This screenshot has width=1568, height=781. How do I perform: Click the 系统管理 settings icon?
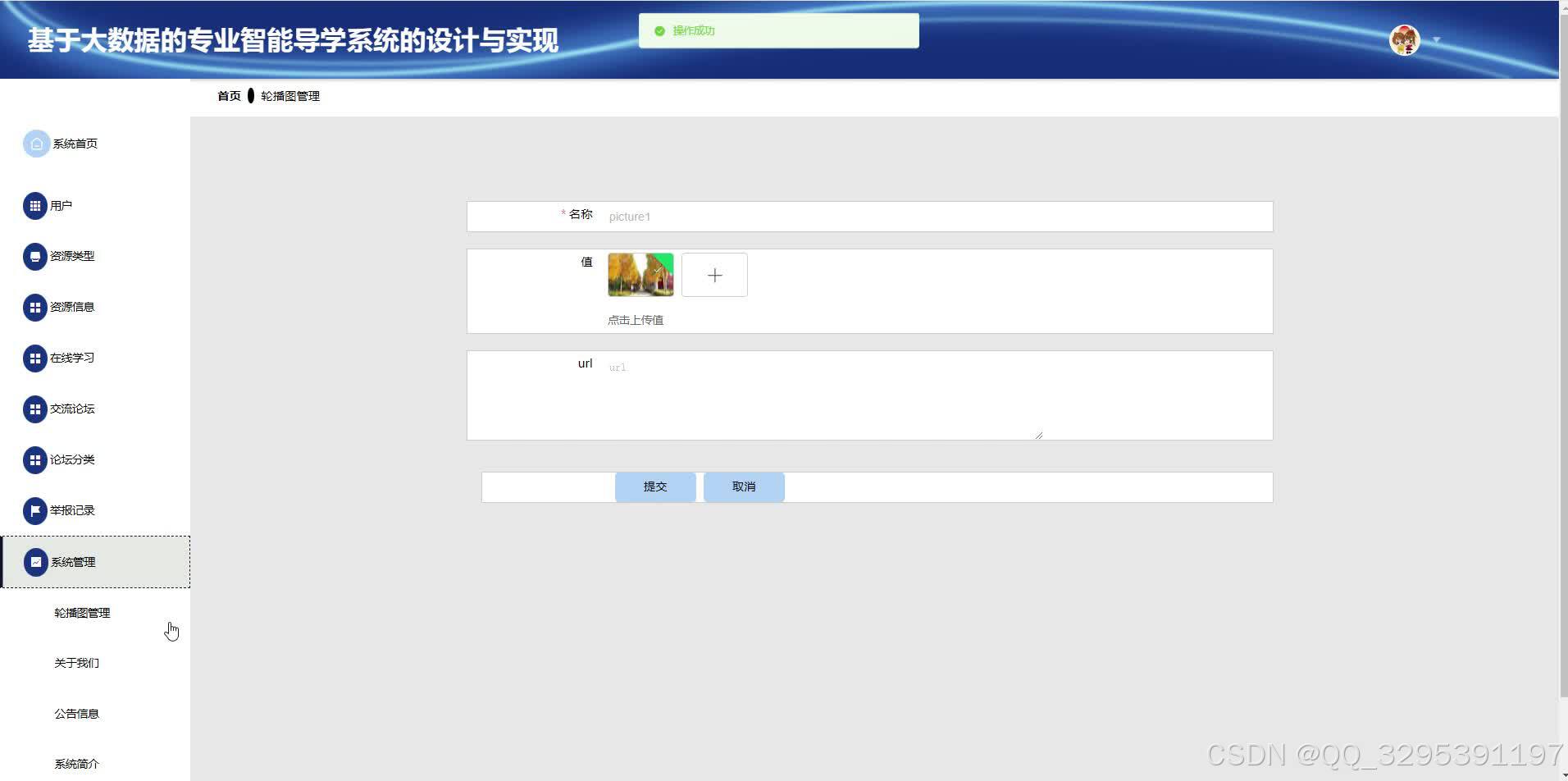coord(35,562)
